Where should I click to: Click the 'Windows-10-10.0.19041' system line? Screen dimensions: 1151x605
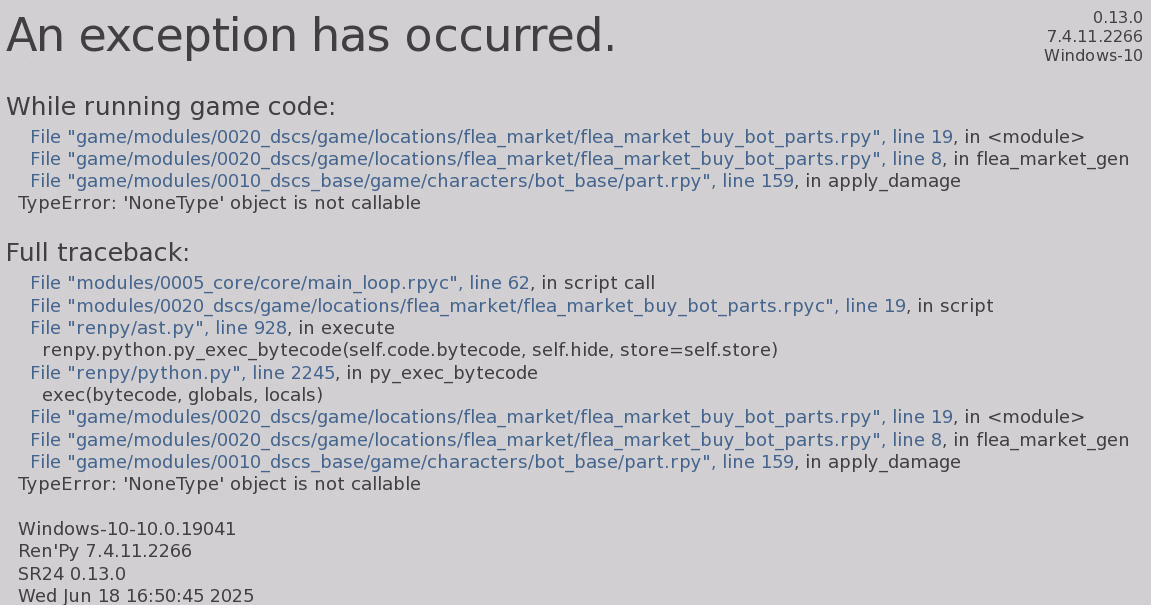coord(127,529)
